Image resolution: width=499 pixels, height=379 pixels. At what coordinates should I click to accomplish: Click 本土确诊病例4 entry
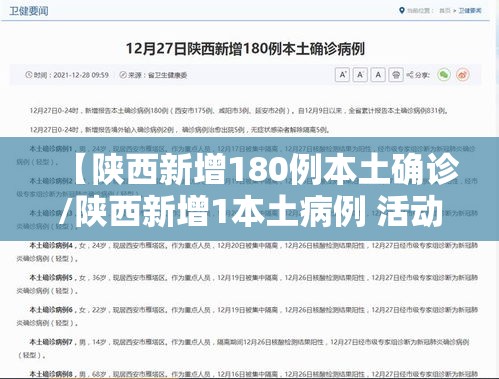247,252
